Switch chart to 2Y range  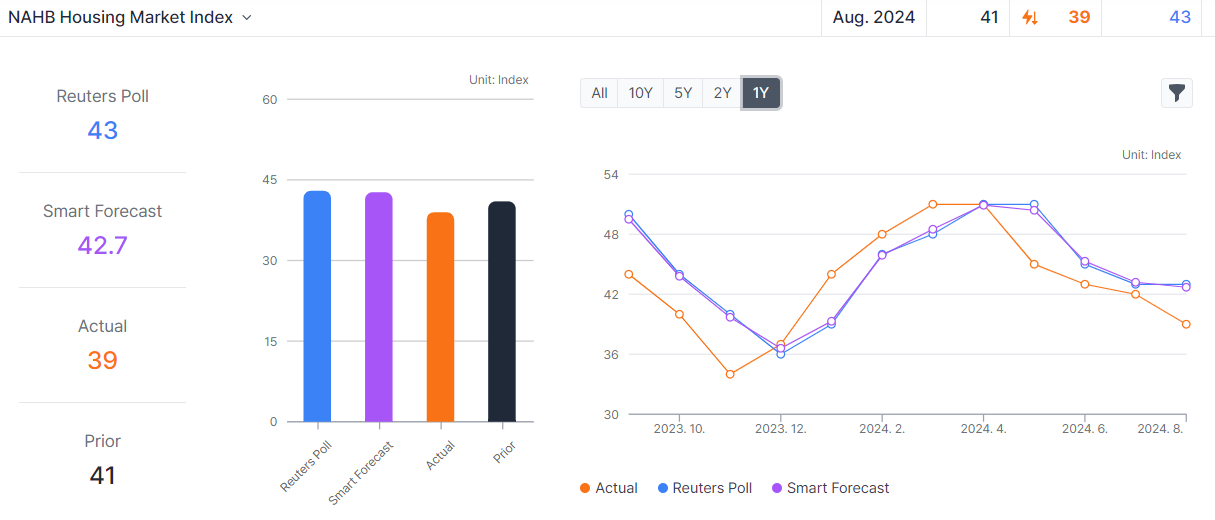pyautogui.click(x=722, y=93)
